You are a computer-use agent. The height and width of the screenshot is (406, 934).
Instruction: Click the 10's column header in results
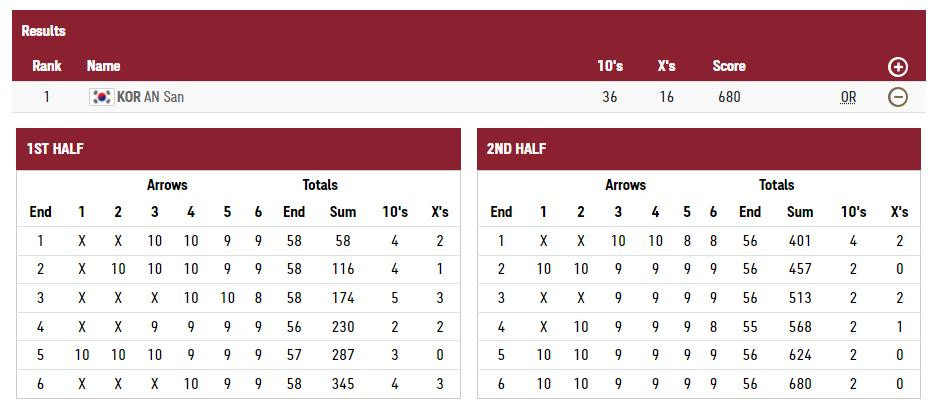(x=609, y=66)
